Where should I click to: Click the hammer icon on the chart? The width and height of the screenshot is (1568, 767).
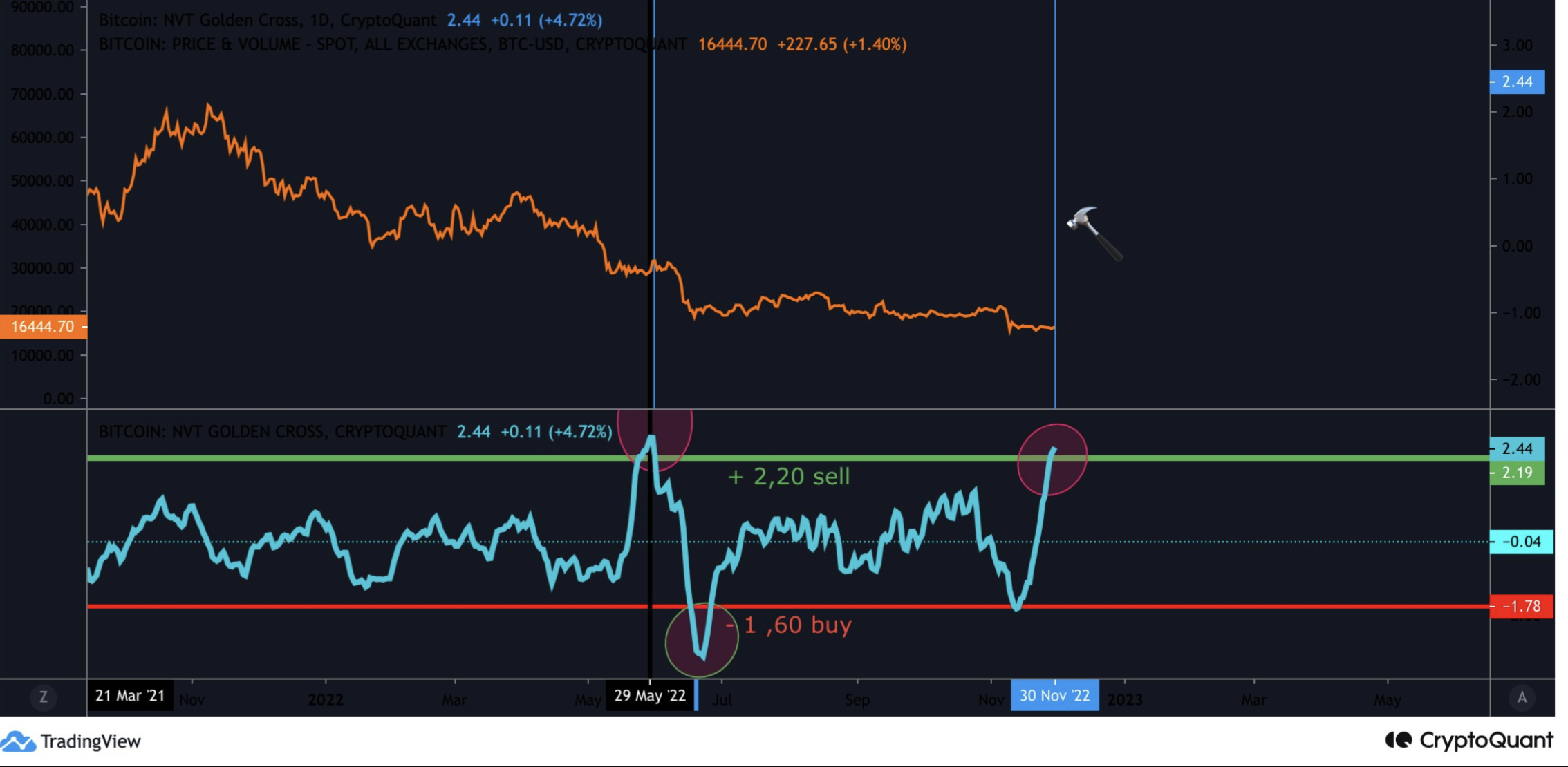pyautogui.click(x=1093, y=232)
